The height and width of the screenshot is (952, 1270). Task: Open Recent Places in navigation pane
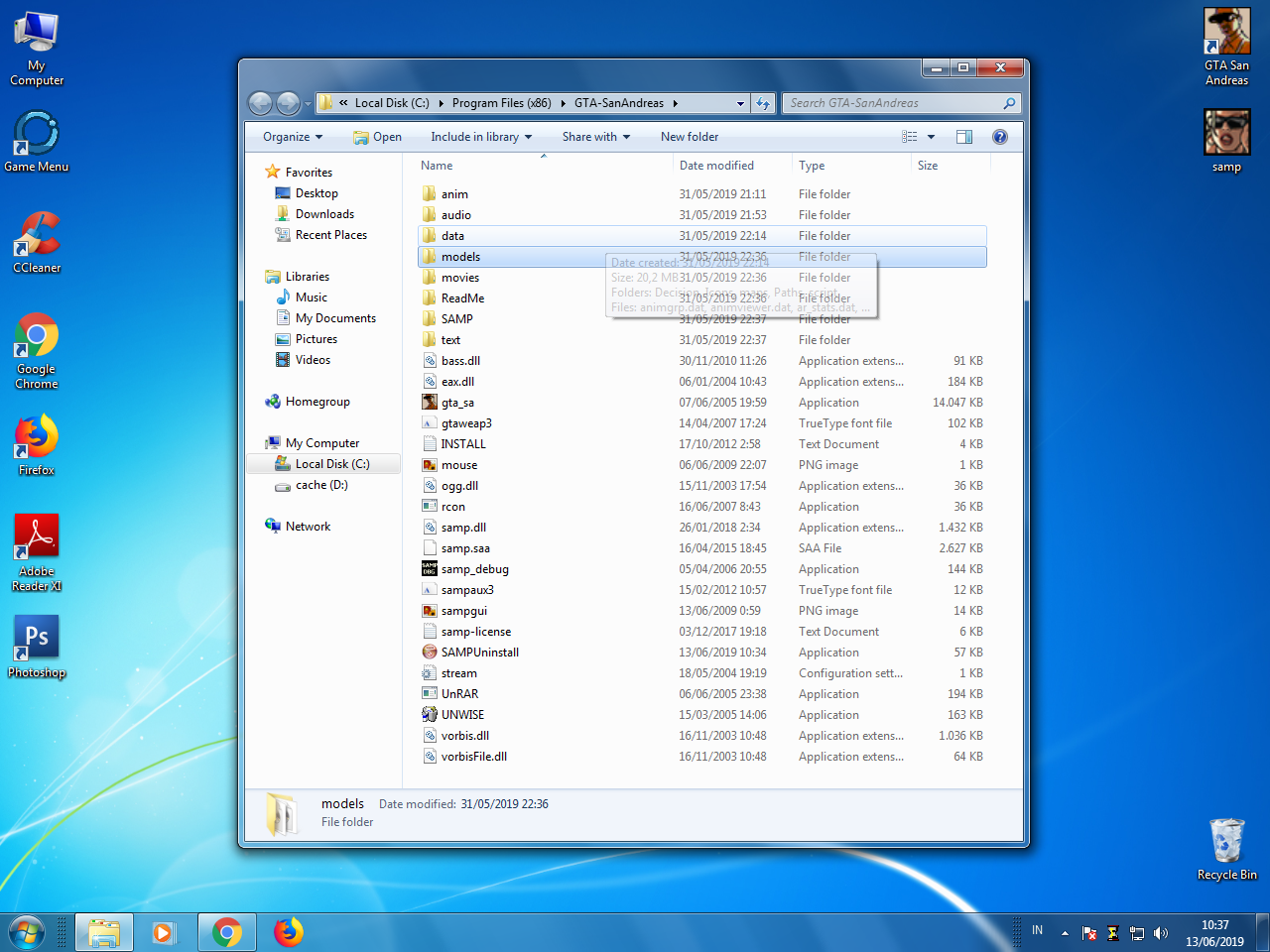point(331,235)
